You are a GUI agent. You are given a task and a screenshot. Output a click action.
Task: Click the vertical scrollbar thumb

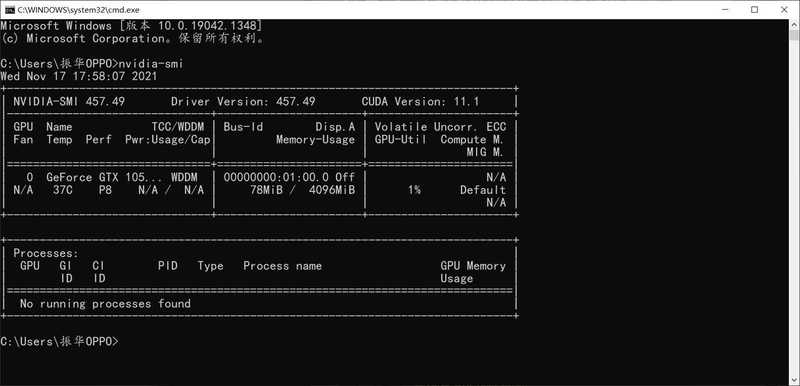pos(794,35)
